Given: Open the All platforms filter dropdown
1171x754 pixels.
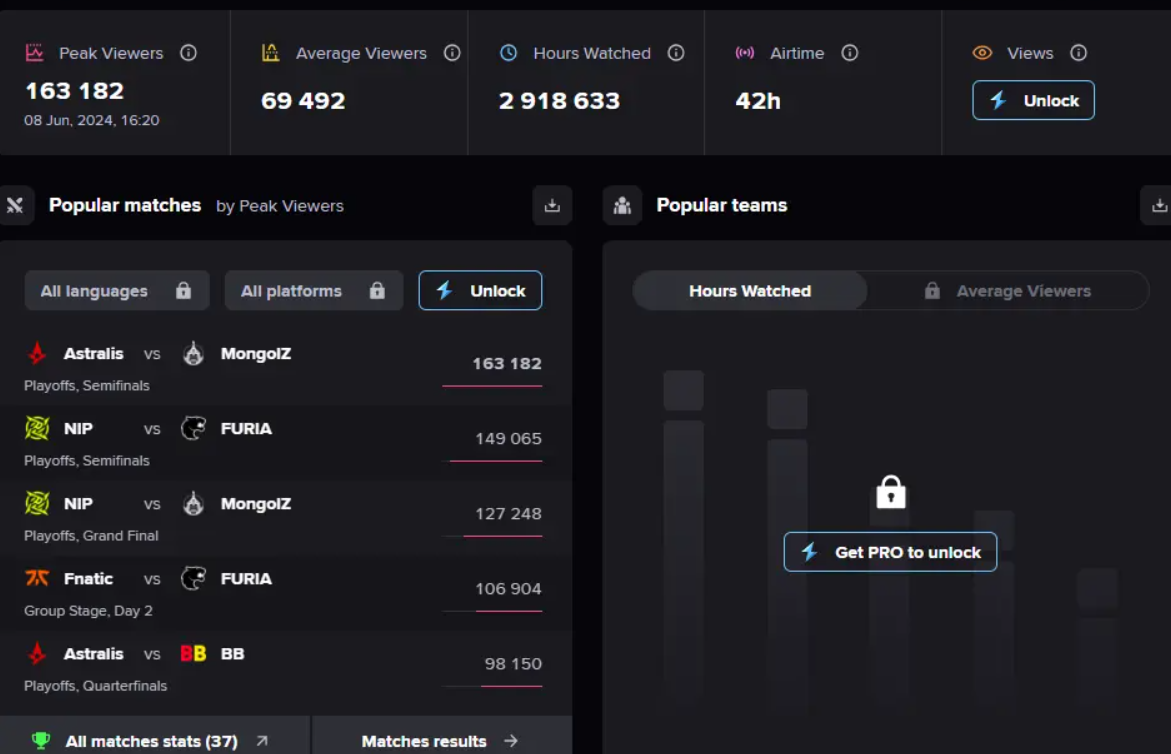Looking at the screenshot, I should click(x=313, y=291).
